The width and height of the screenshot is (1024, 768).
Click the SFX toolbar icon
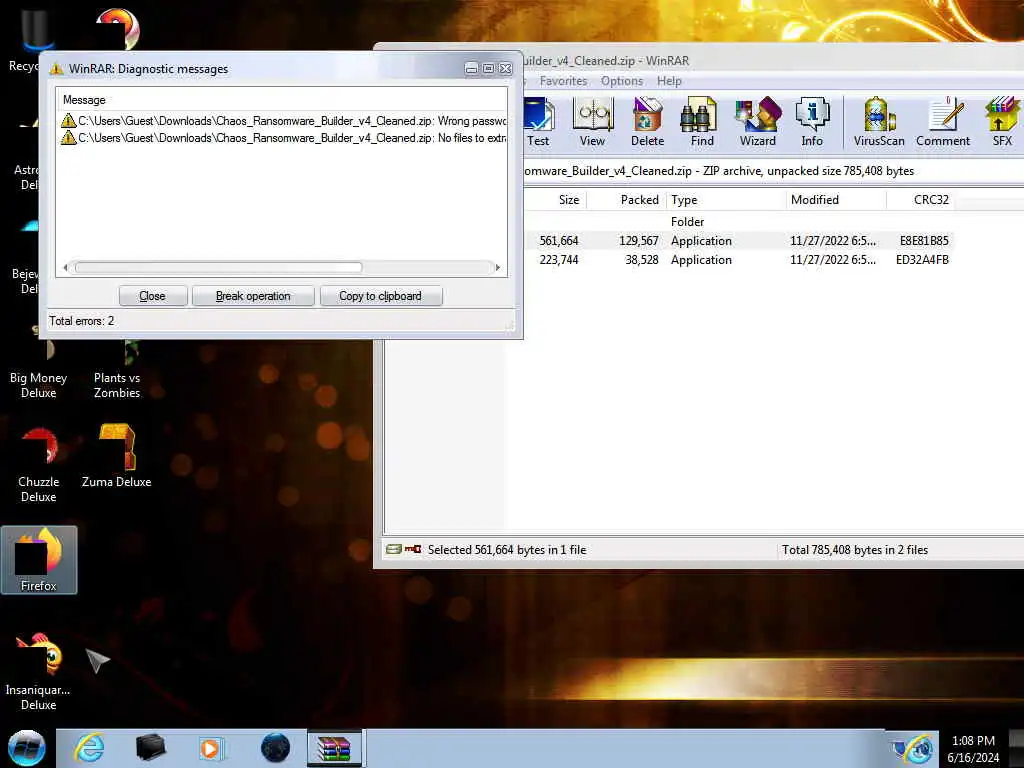[1002, 121]
